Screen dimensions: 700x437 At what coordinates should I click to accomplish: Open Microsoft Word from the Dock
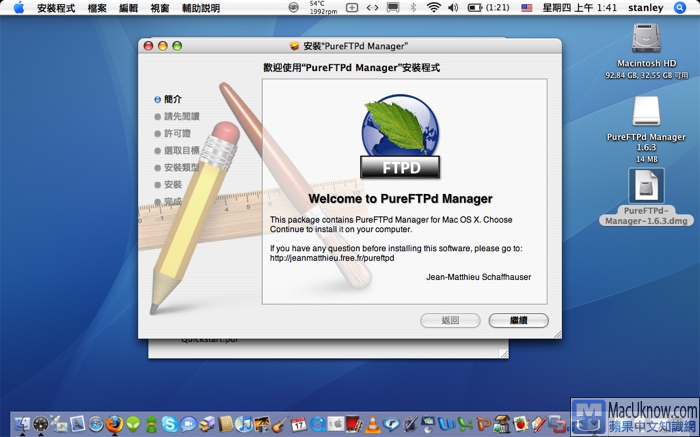click(x=446, y=424)
